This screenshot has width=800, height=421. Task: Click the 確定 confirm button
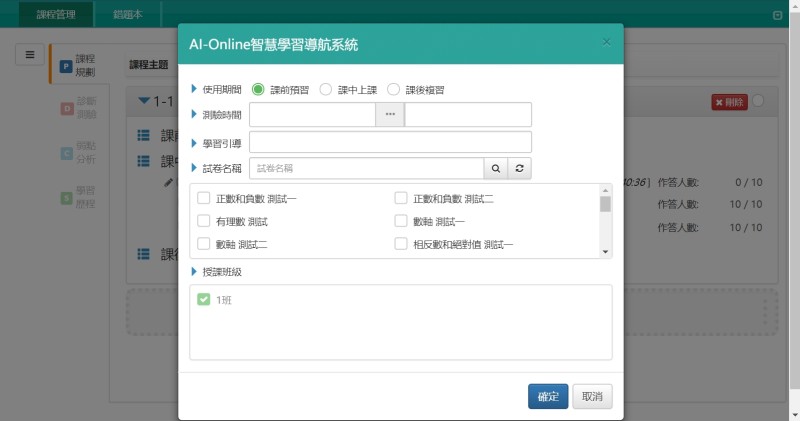pos(548,396)
